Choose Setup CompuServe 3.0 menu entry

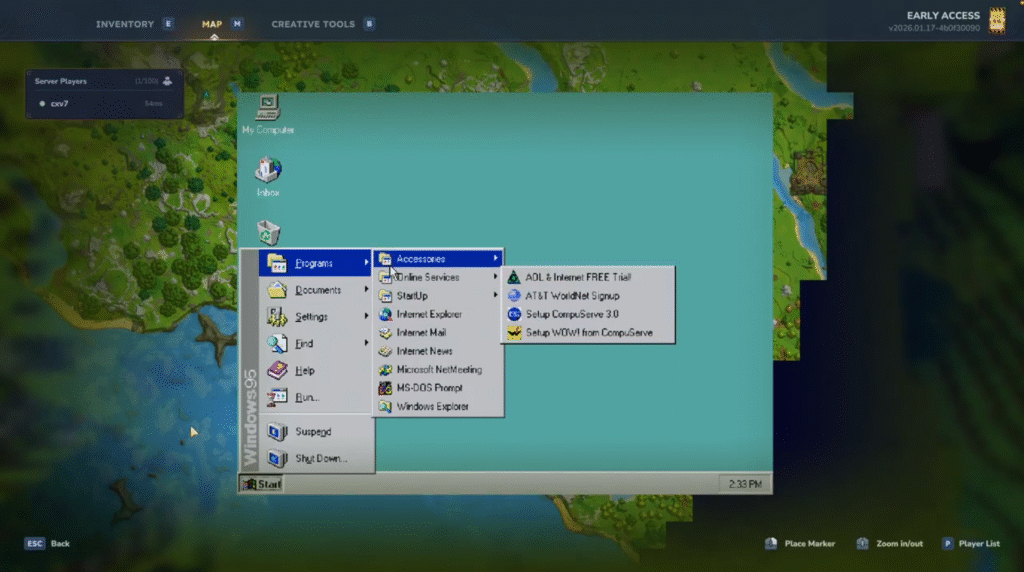coord(588,314)
